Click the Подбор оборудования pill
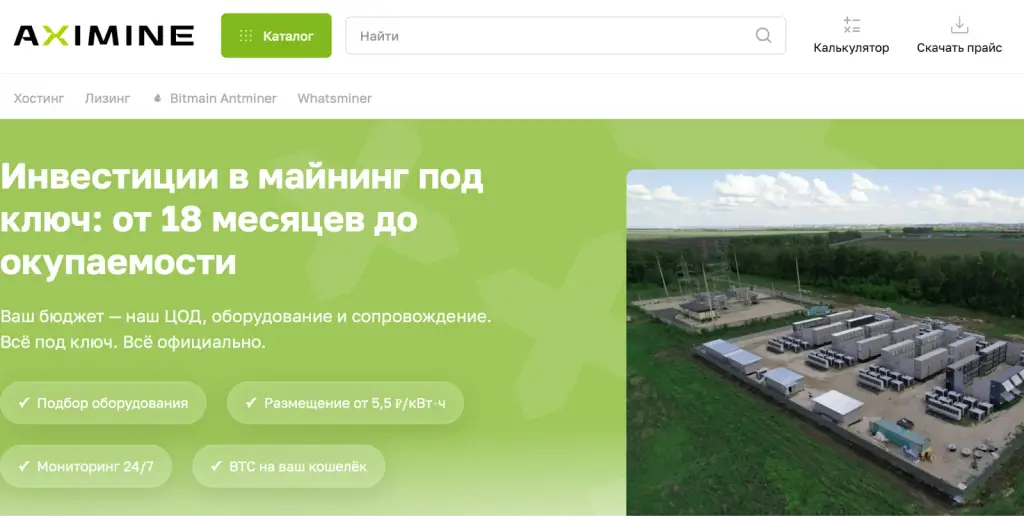Viewport: 1024px width, 516px height. pos(103,403)
